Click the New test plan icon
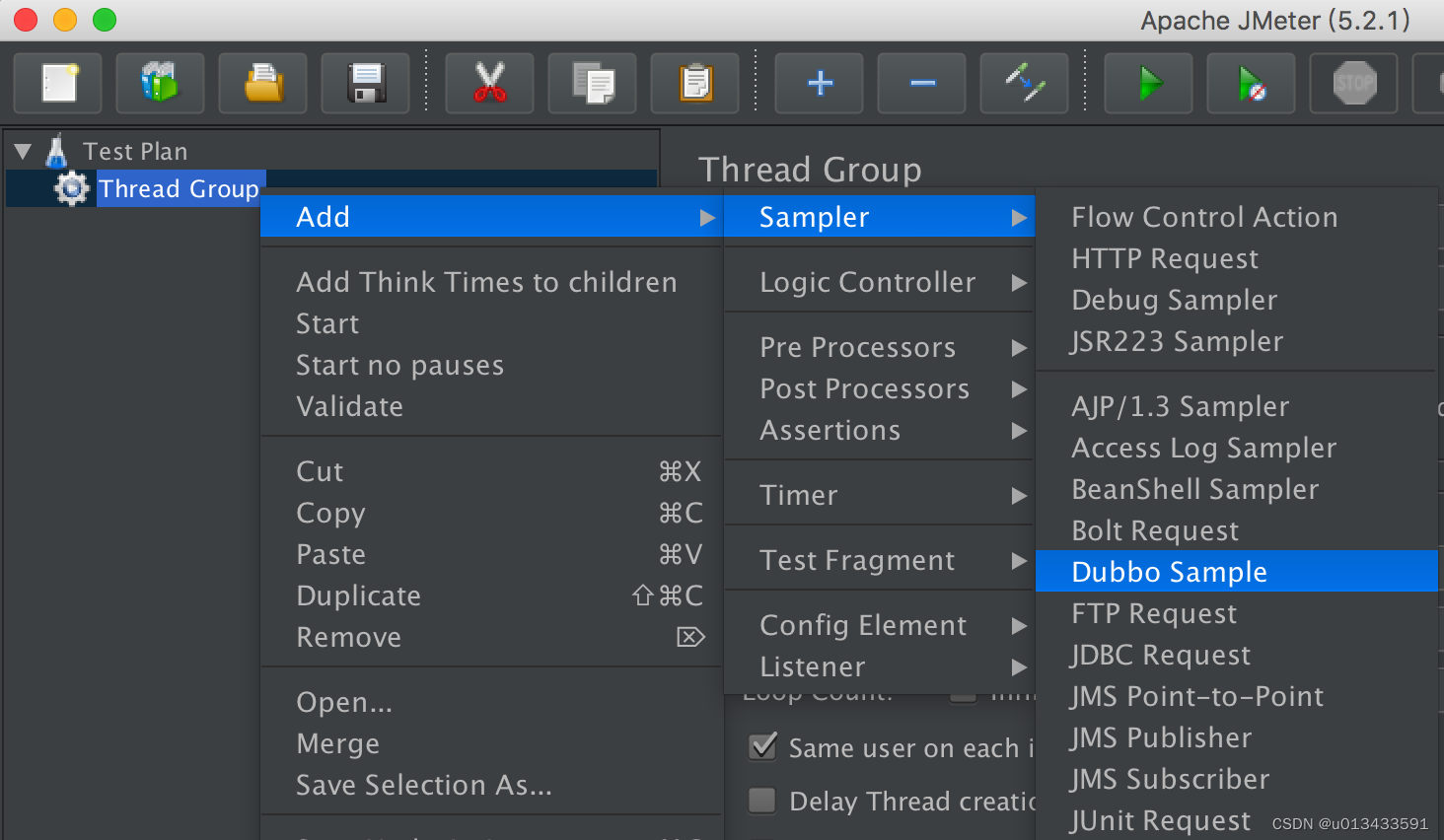 pos(58,83)
